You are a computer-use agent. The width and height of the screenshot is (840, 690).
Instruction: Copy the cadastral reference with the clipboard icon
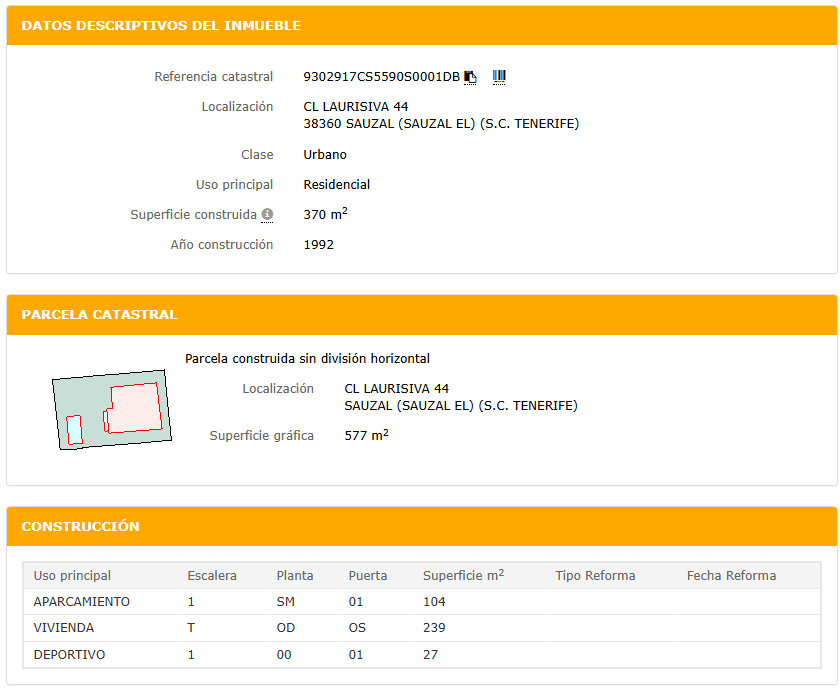click(470, 78)
